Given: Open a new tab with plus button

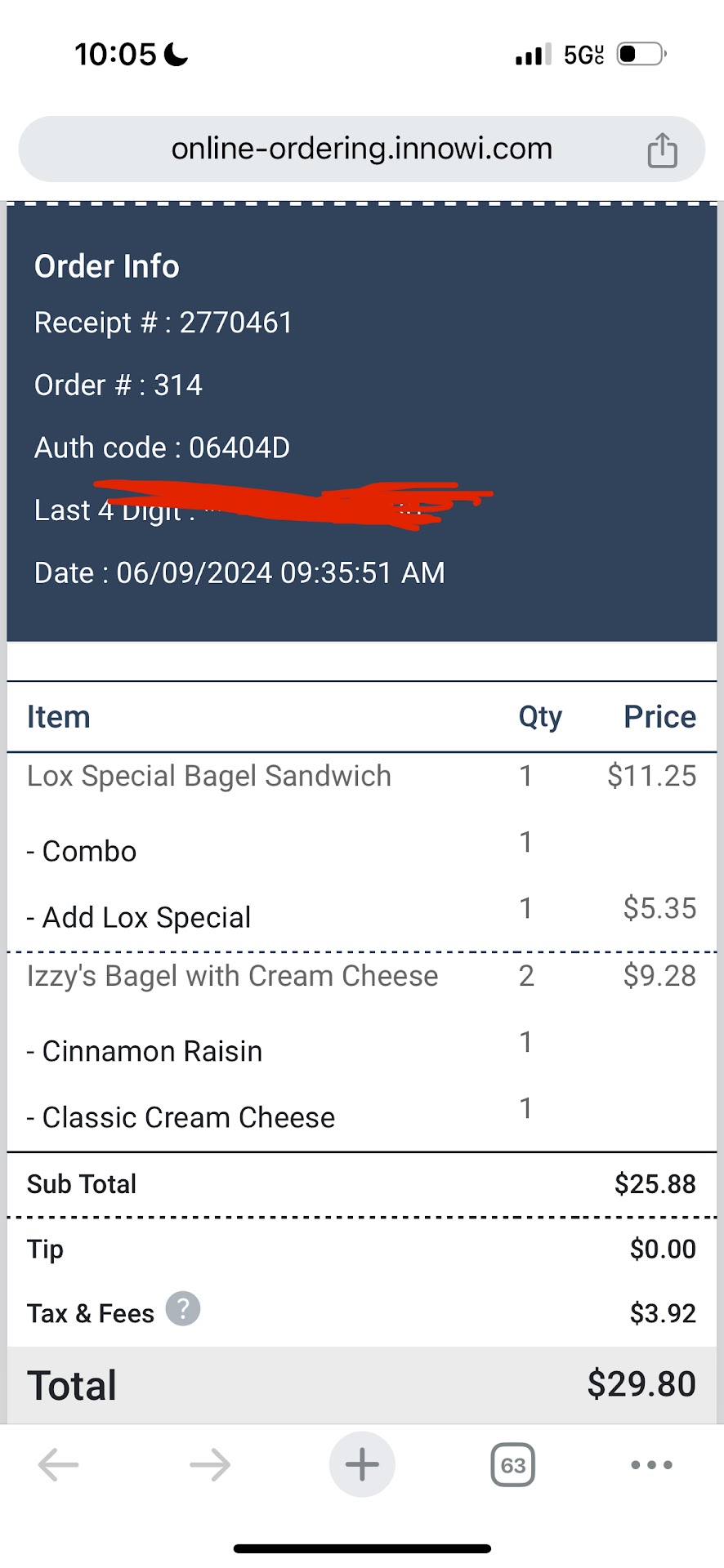Looking at the screenshot, I should [362, 1464].
